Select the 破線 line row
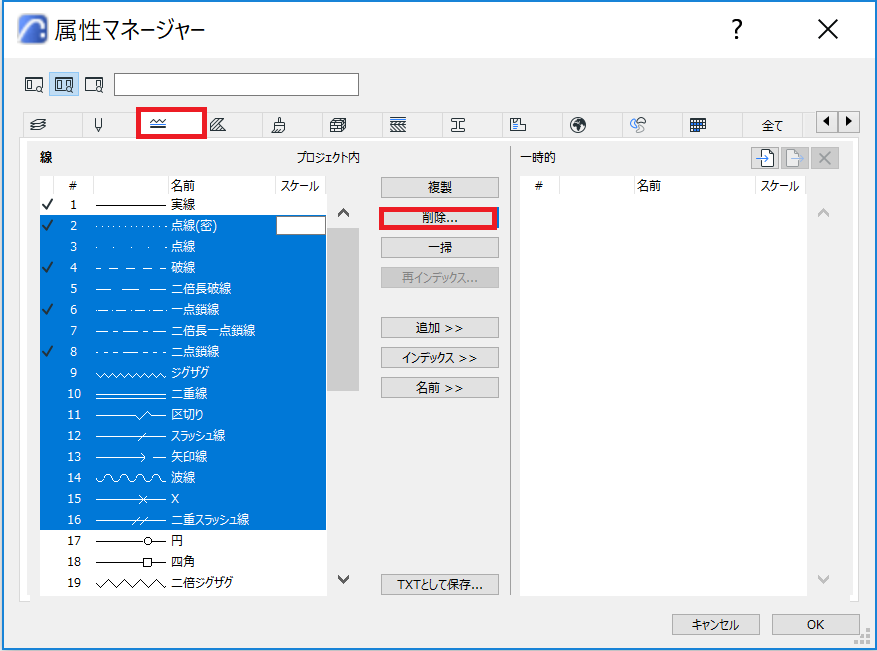The image size is (877, 651). (x=183, y=267)
